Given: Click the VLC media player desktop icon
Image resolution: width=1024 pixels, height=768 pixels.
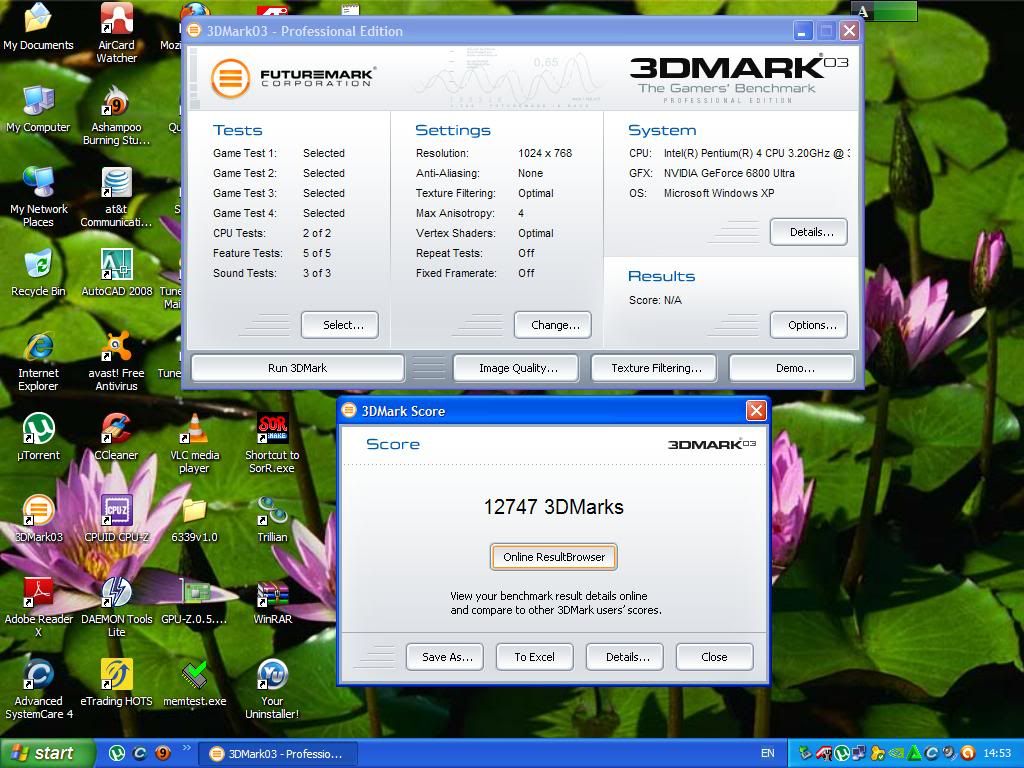Looking at the screenshot, I should point(194,443).
